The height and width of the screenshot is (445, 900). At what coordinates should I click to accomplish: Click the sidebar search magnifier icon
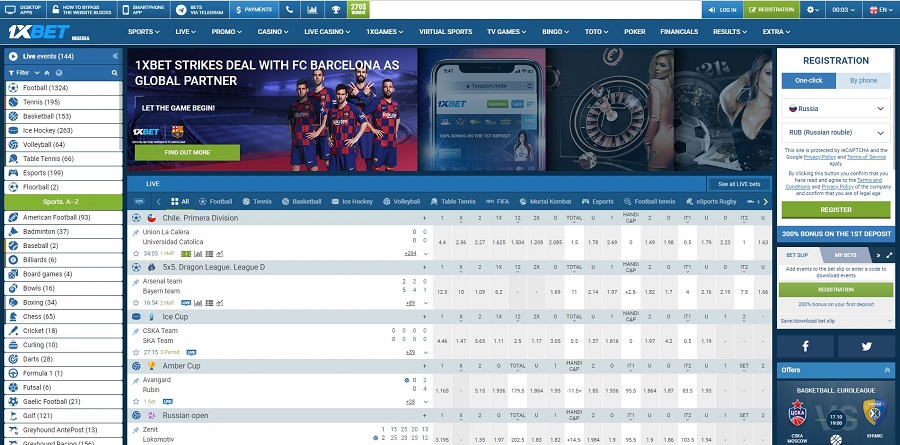[114, 73]
